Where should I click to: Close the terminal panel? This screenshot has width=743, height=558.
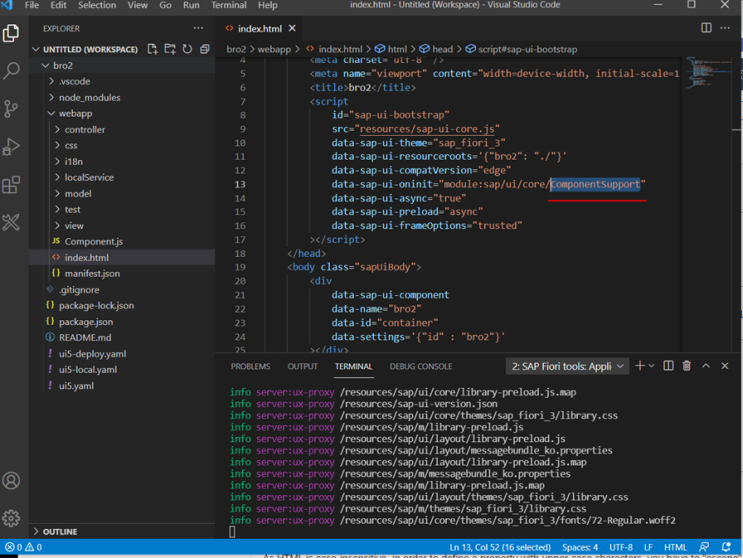(725, 366)
